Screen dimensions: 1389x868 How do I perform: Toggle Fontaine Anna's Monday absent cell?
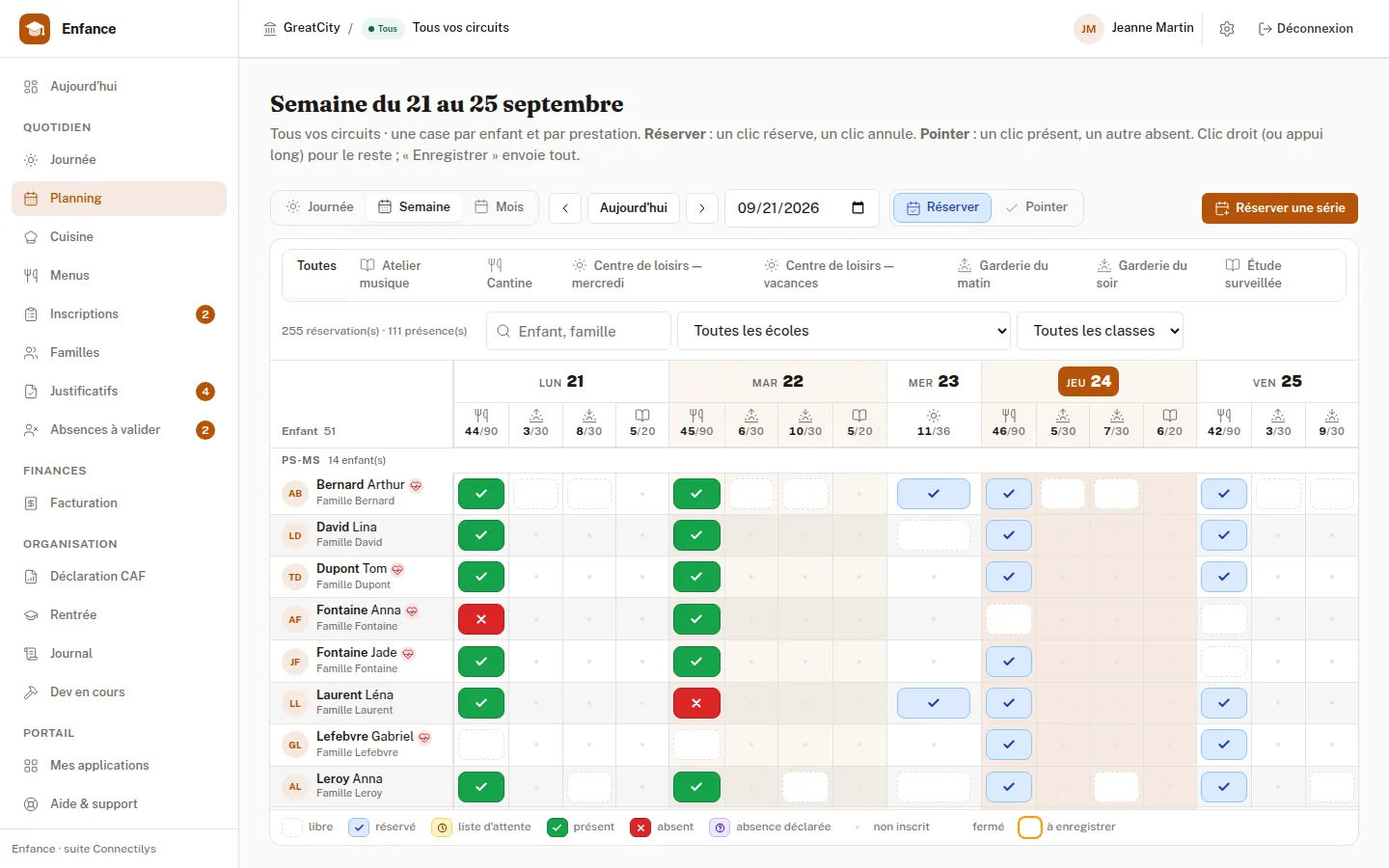tap(481, 619)
